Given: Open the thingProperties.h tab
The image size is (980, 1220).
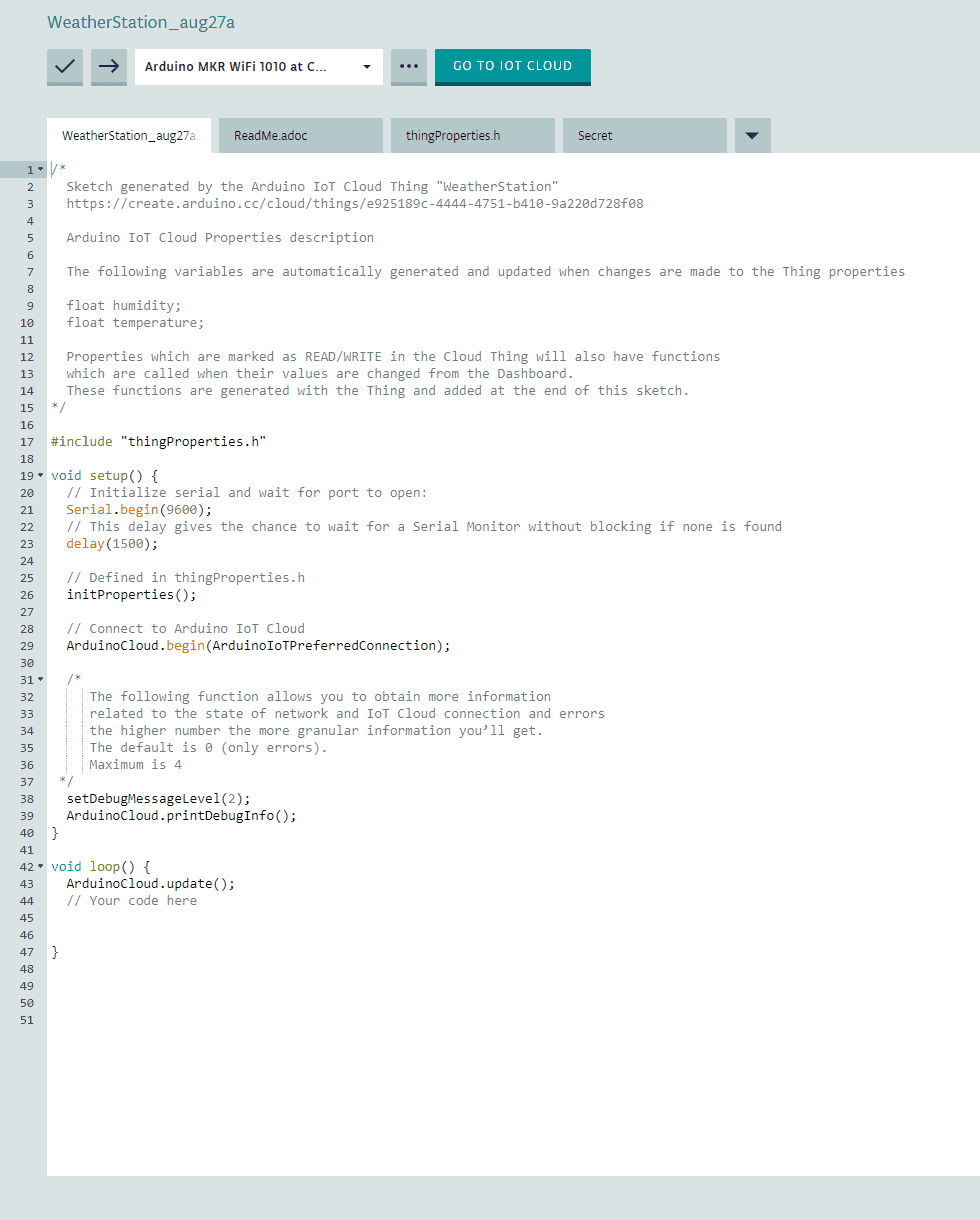Looking at the screenshot, I should [472, 134].
